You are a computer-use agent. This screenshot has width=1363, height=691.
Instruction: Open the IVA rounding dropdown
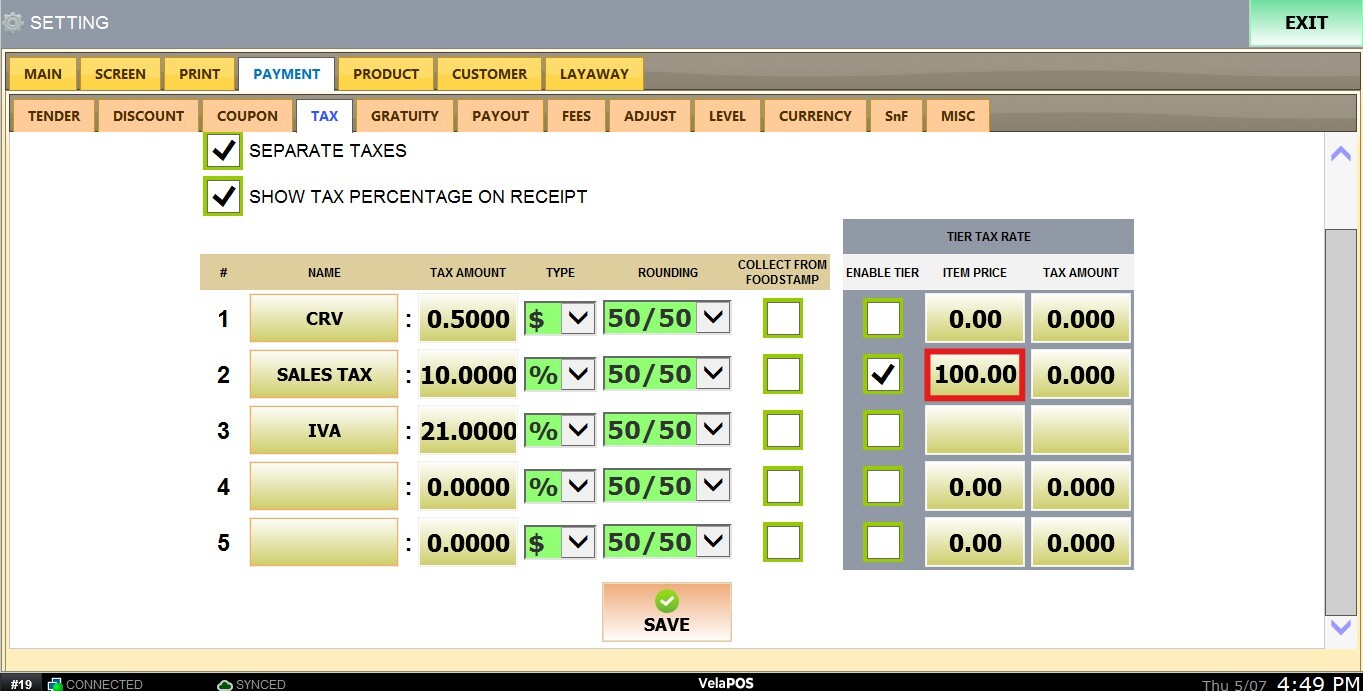pos(667,431)
